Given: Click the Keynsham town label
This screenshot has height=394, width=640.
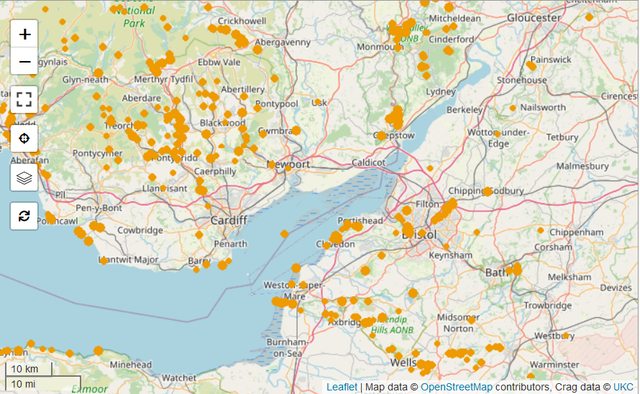Looking at the screenshot, I should tap(451, 255).
